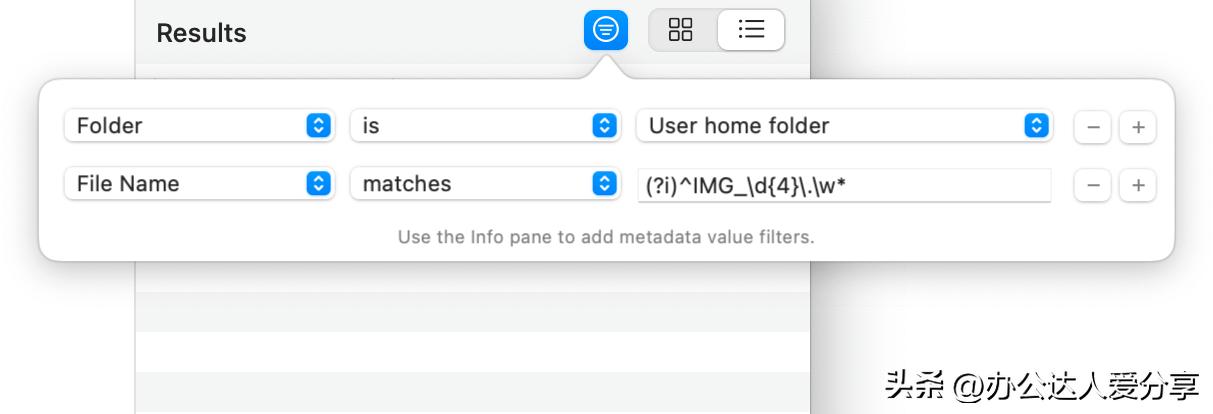Click the blue chevrons beside 'matches'
The height and width of the screenshot is (414, 1213).
(x=604, y=184)
